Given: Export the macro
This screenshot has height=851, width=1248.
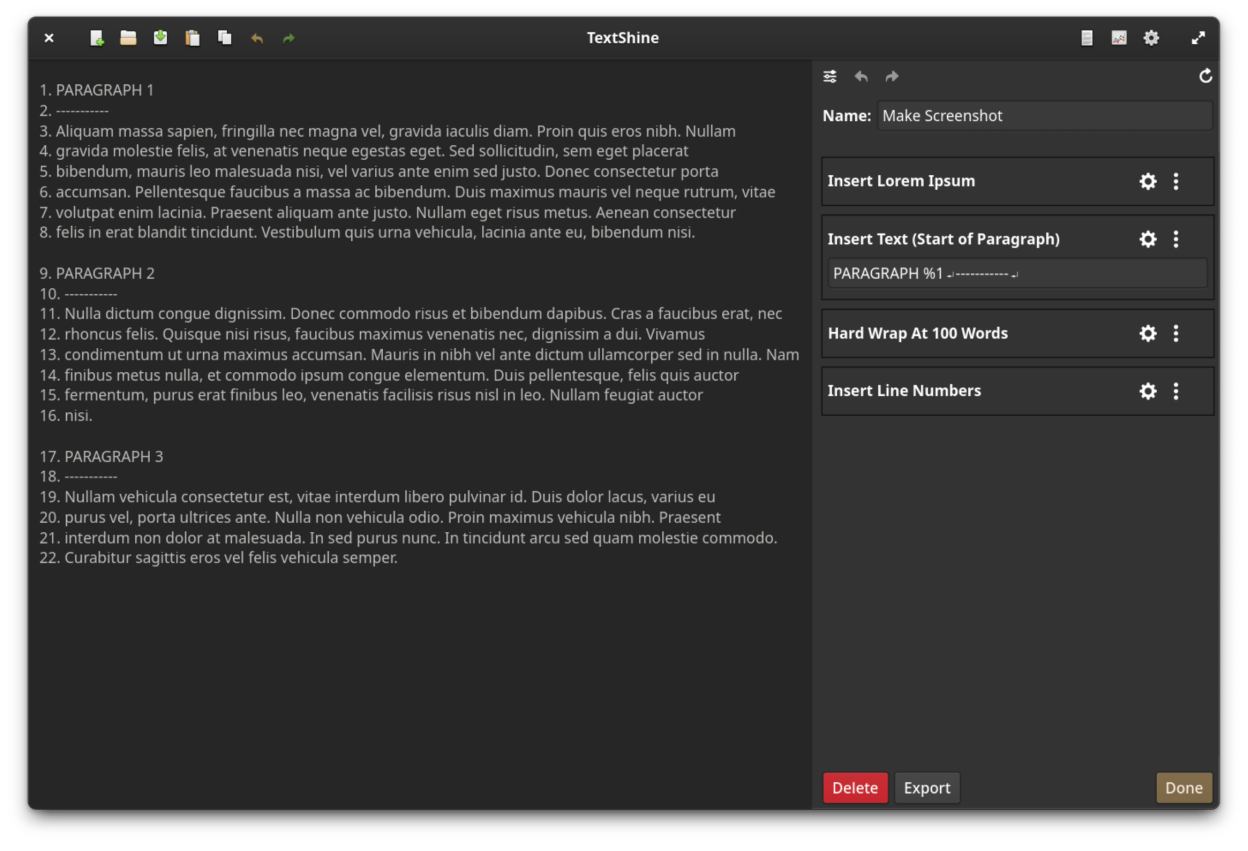Looking at the screenshot, I should click(927, 788).
